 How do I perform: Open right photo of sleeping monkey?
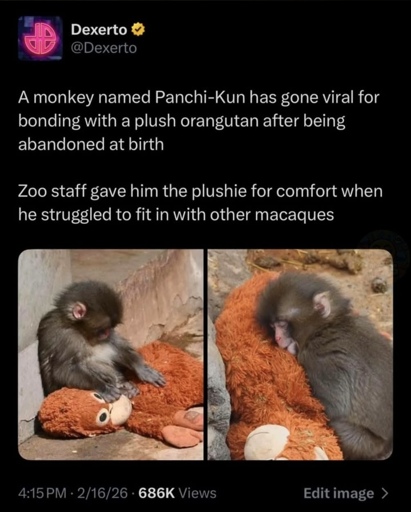click(300, 355)
